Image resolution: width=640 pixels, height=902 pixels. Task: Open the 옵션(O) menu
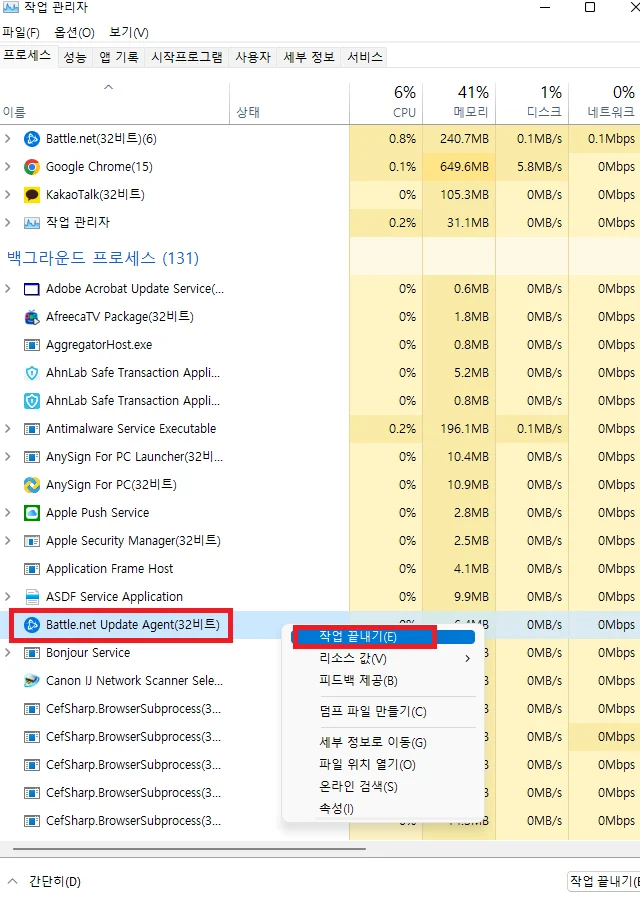click(x=74, y=33)
